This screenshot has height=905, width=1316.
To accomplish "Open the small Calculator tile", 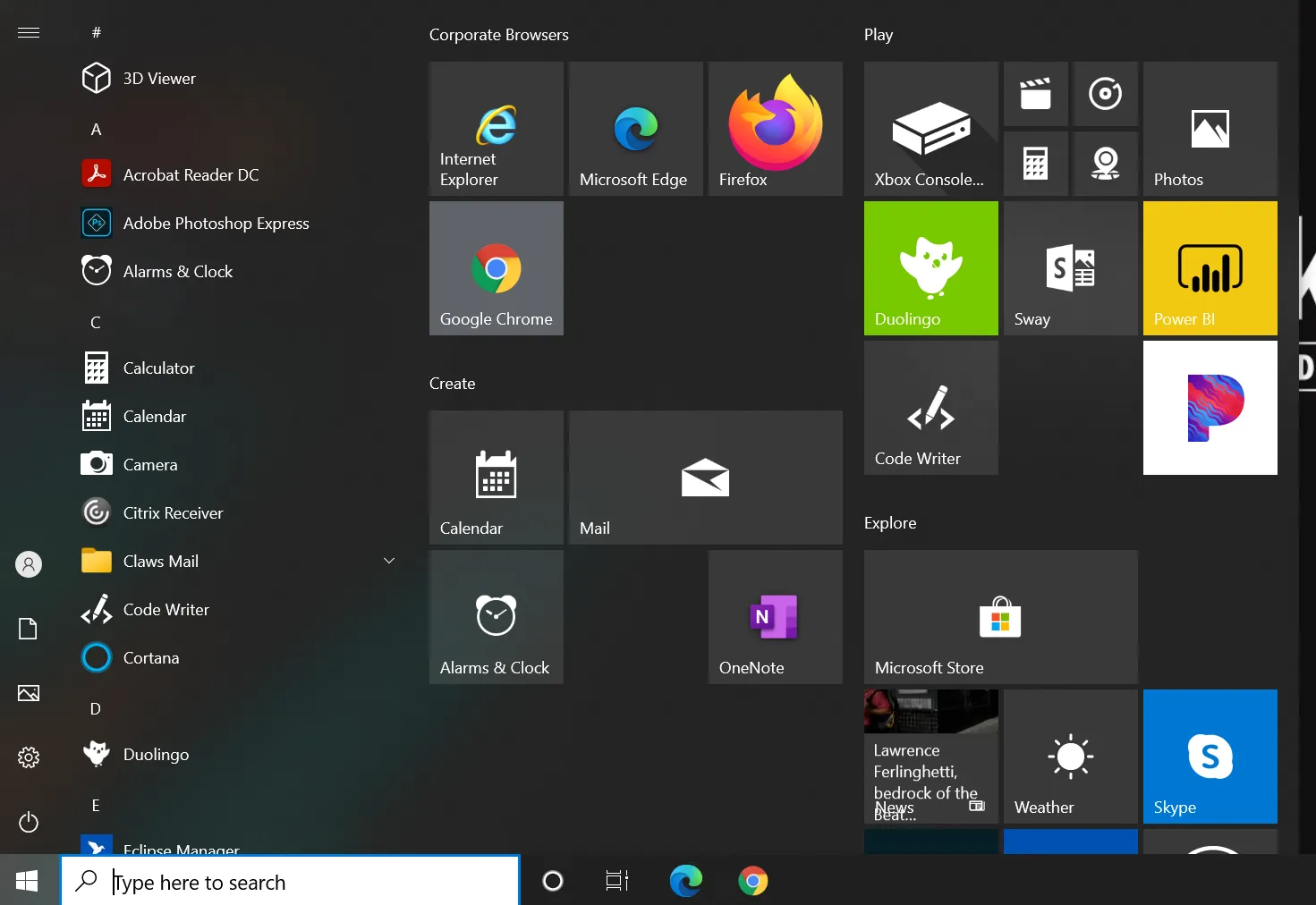I will pos(1036,164).
